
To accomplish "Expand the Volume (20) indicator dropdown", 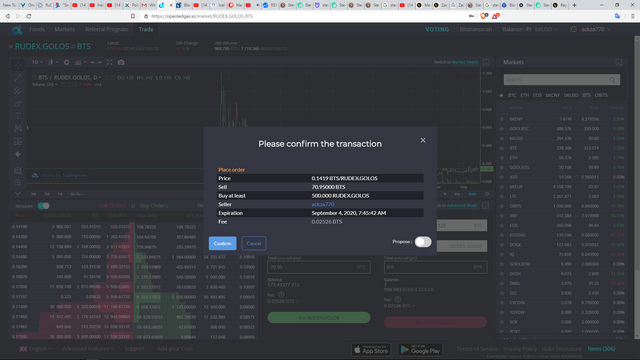I will (x=56, y=84).
